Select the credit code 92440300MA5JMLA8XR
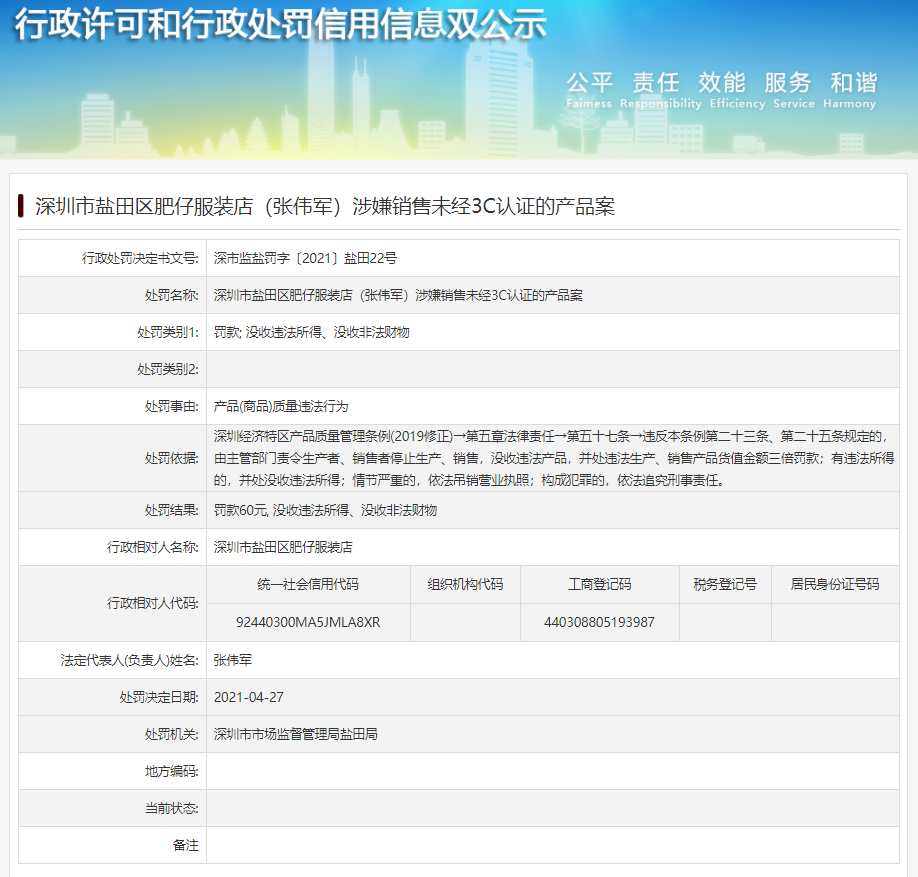This screenshot has width=918, height=877. pos(308,622)
